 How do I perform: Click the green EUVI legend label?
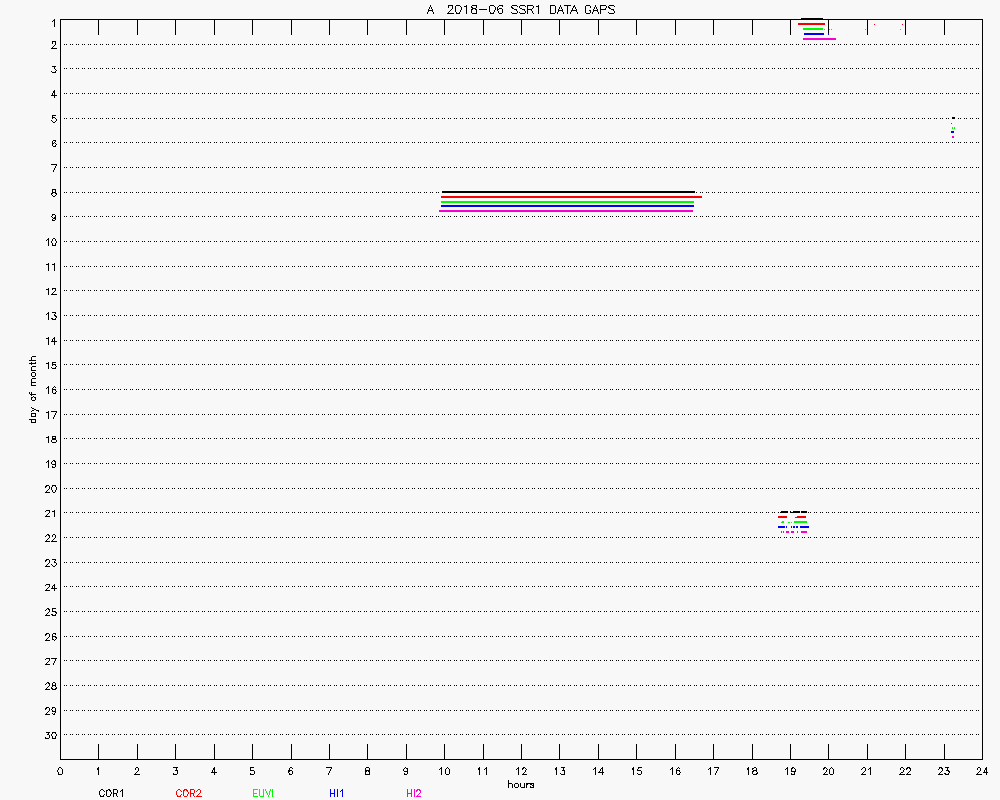tap(263, 793)
